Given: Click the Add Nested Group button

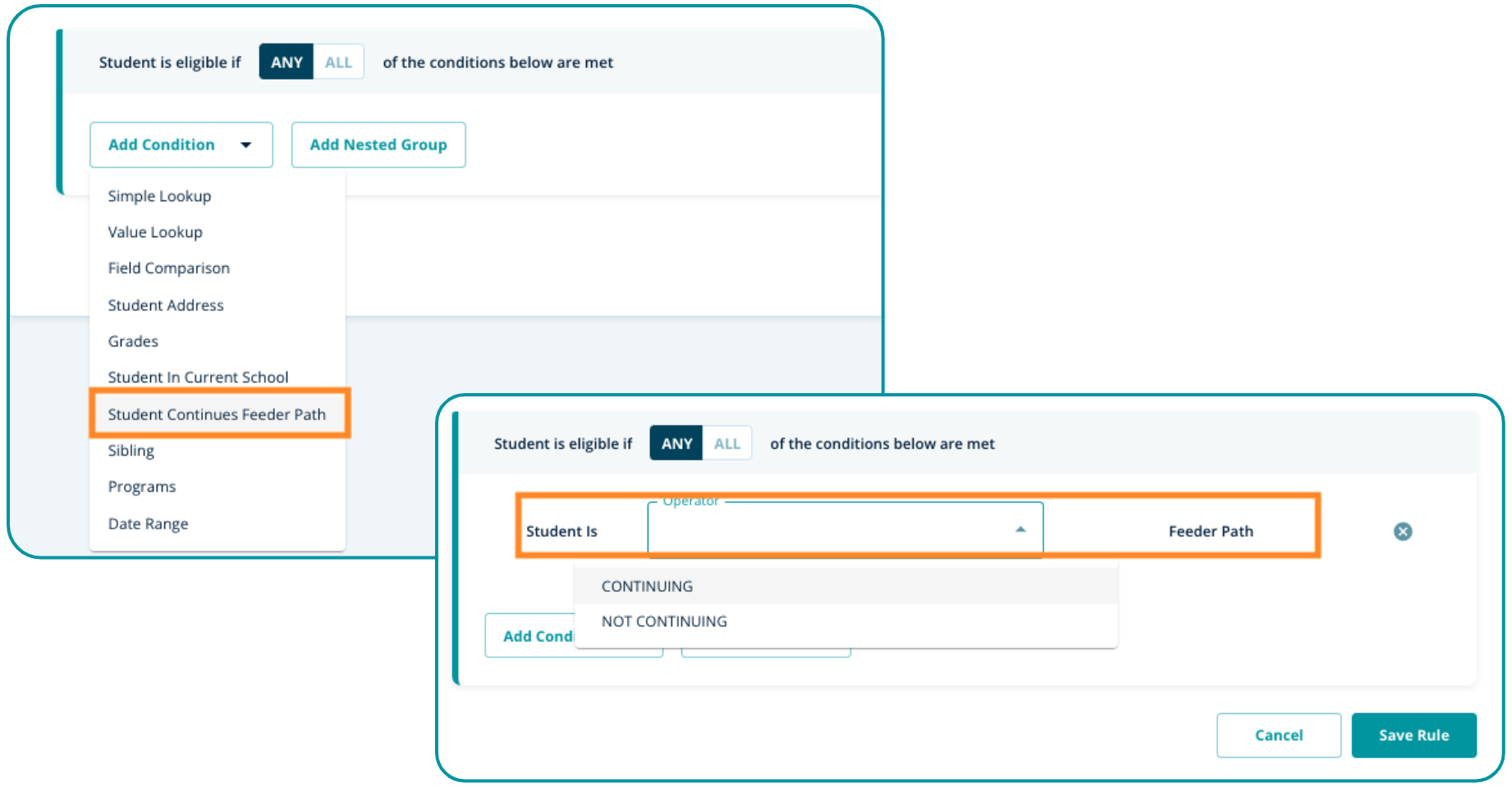Looking at the screenshot, I should pyautogui.click(x=378, y=145).
